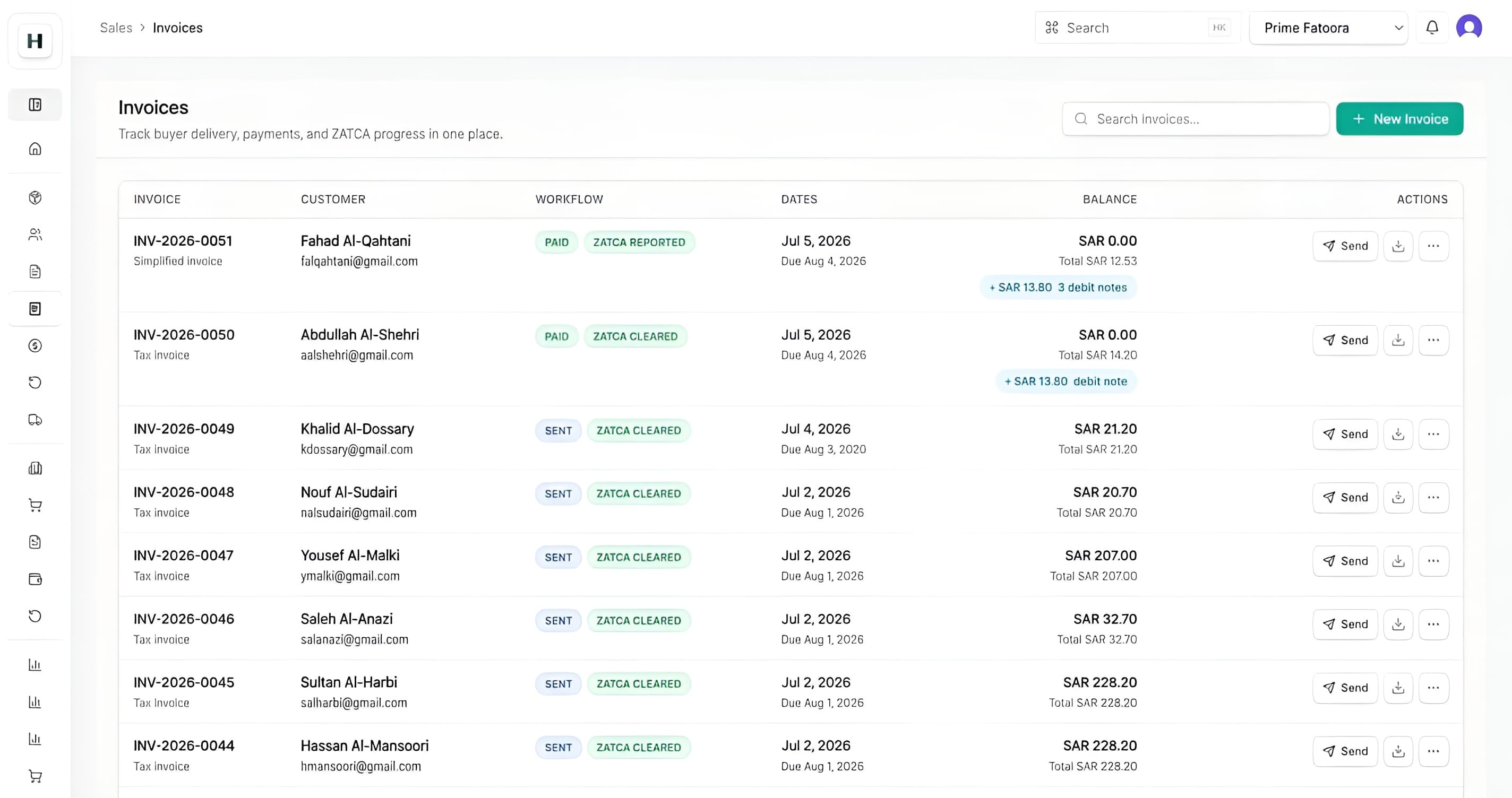Click the DATES column header
The image size is (1512, 798).
click(x=799, y=199)
